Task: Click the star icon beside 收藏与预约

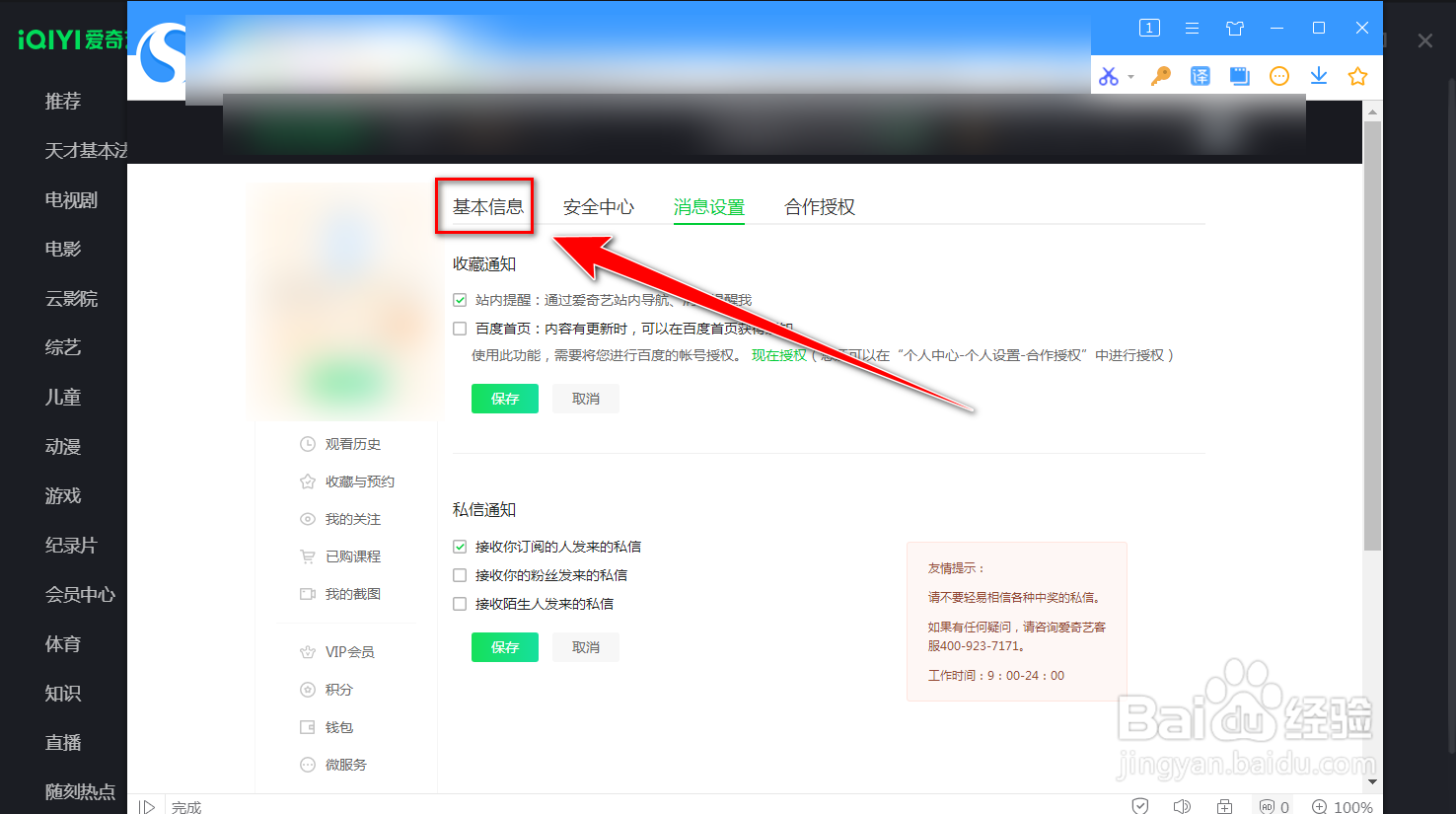Action: 308,481
